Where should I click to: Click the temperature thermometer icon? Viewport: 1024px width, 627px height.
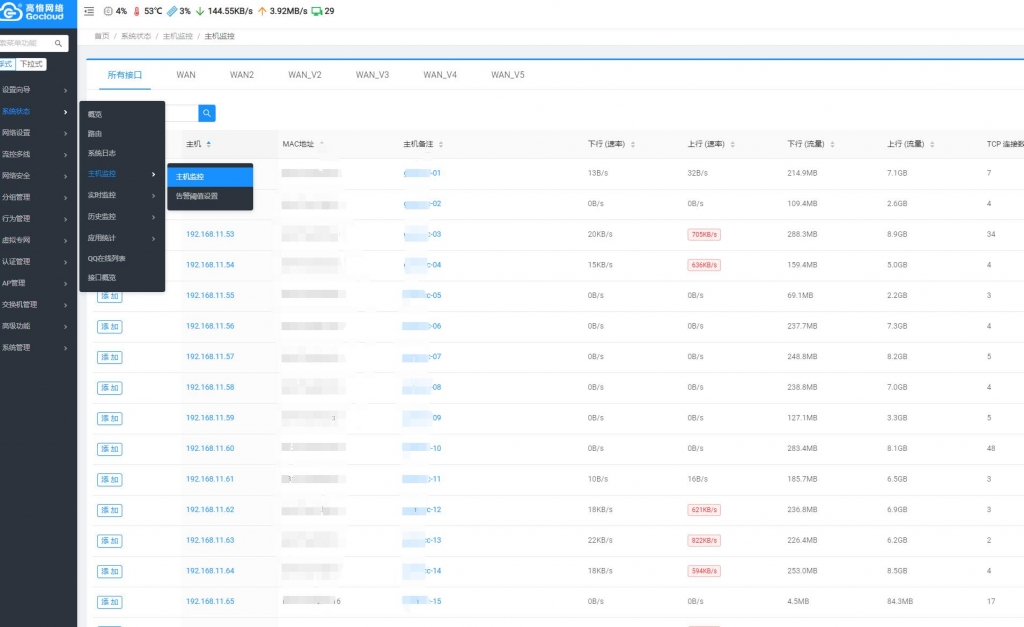tap(137, 11)
